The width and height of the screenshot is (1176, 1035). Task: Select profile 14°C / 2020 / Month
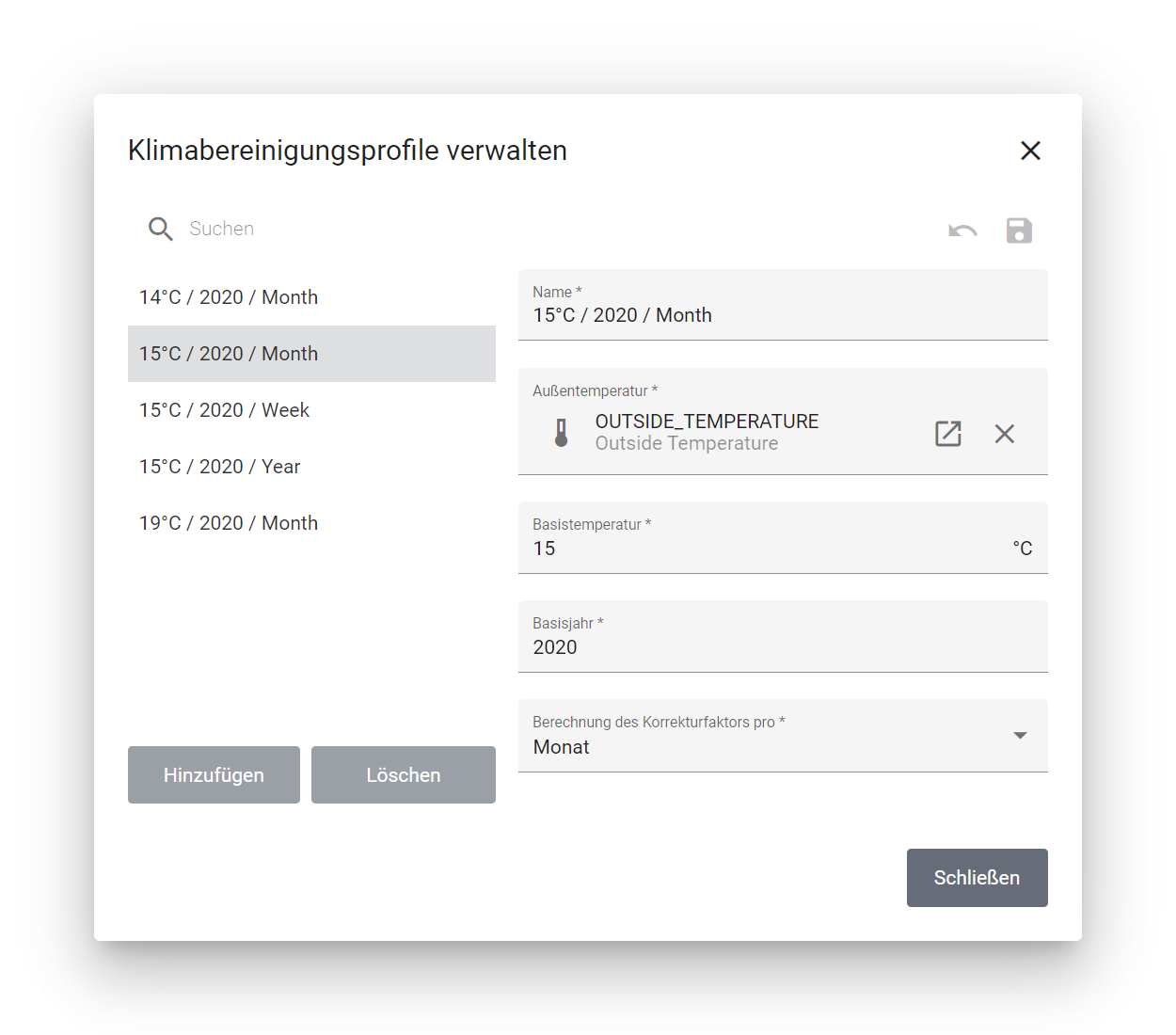[x=311, y=297]
